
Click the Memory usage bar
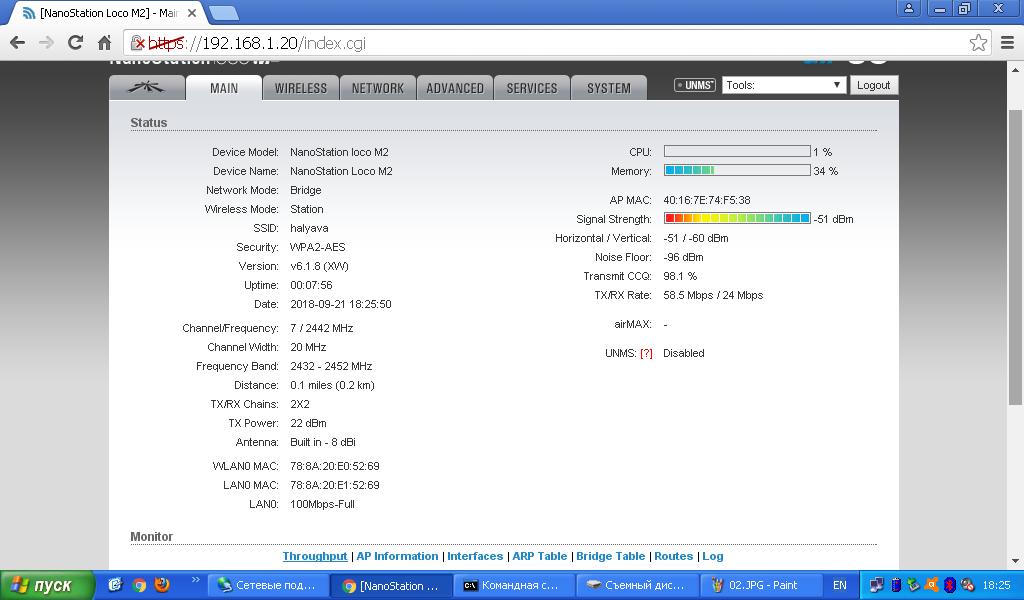737,170
